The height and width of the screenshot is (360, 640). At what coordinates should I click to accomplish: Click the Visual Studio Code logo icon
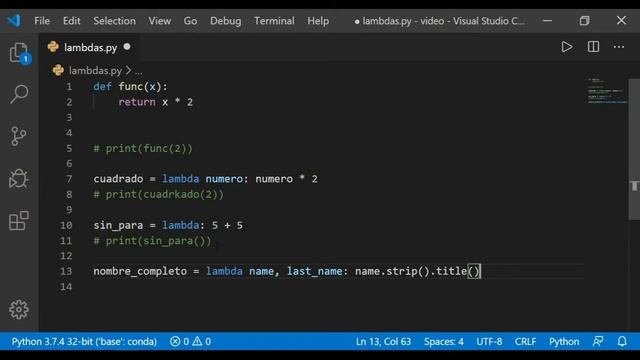[14, 20]
